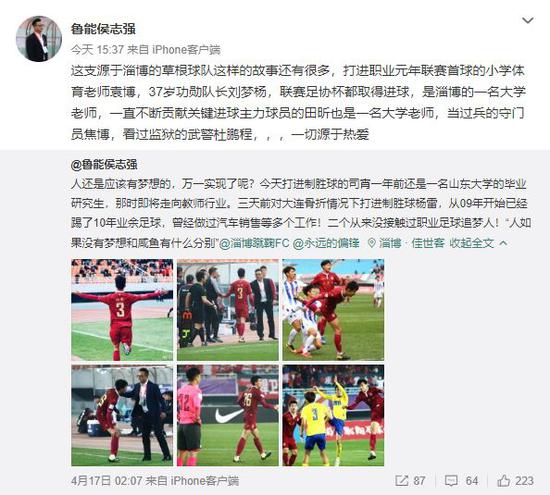Collapse the full text with 收起全文

[x=471, y=243]
